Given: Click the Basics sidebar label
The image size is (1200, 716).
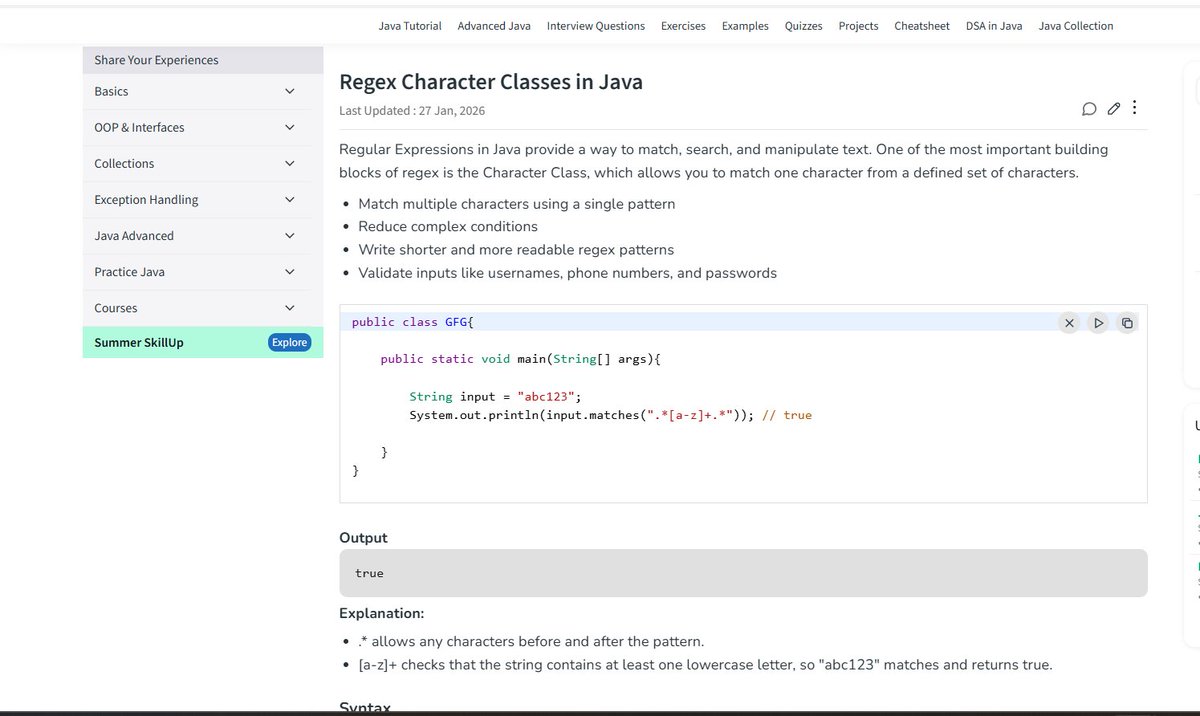Looking at the screenshot, I should click(x=111, y=91).
